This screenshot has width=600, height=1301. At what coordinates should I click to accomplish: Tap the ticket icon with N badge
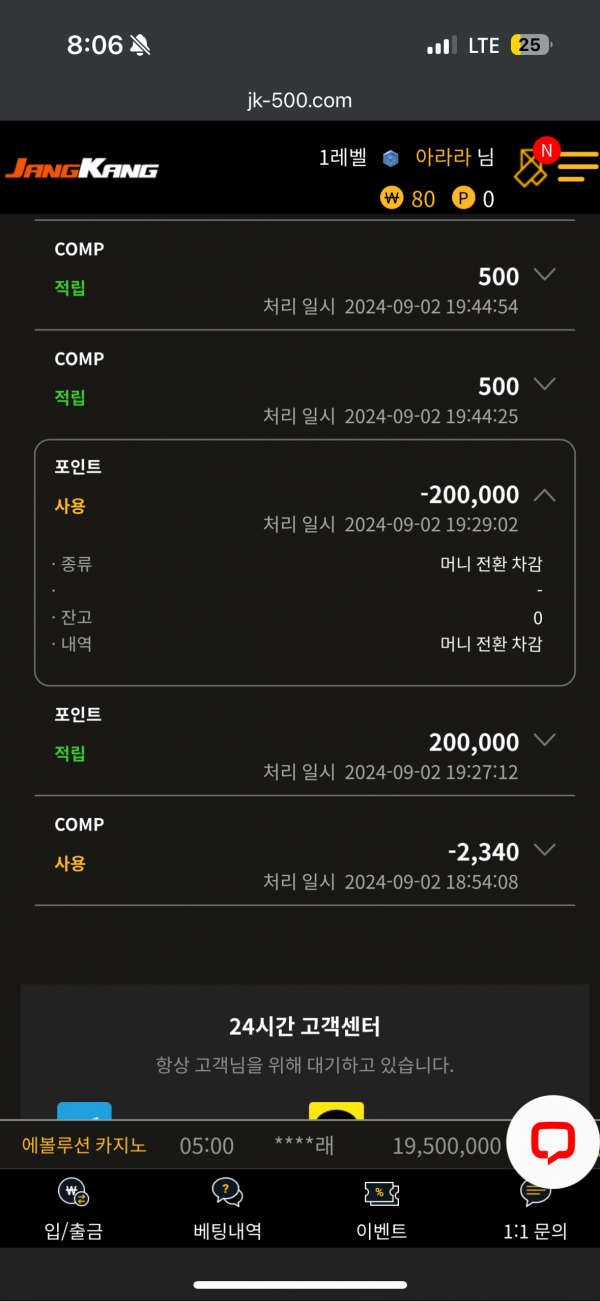point(531,168)
